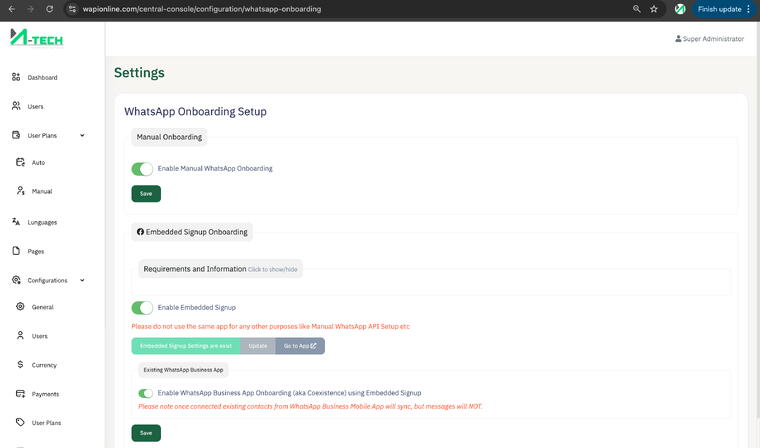Click Update embedded signup settings button
The width and height of the screenshot is (760, 448).
258,346
